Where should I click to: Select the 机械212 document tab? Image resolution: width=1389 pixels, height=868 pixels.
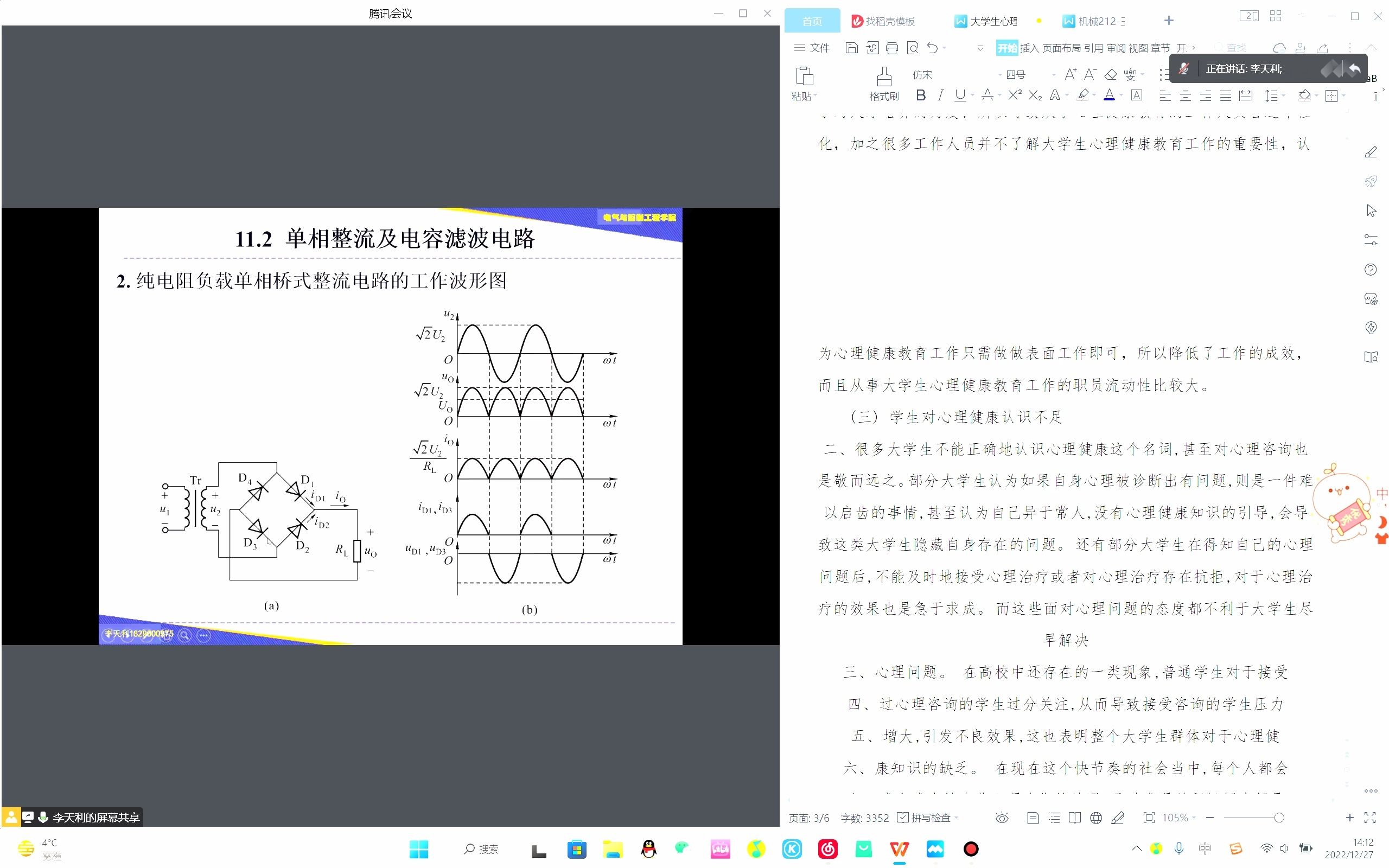(x=1094, y=21)
